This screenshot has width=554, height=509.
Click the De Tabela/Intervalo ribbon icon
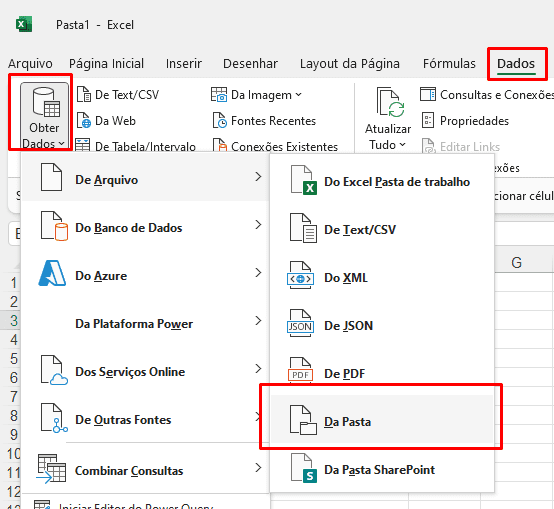pyautogui.click(x=83, y=146)
